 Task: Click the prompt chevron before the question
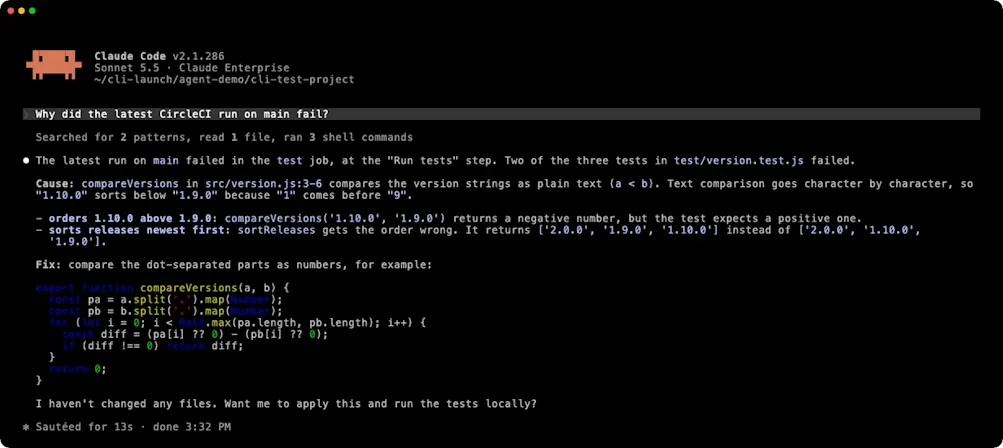26,114
